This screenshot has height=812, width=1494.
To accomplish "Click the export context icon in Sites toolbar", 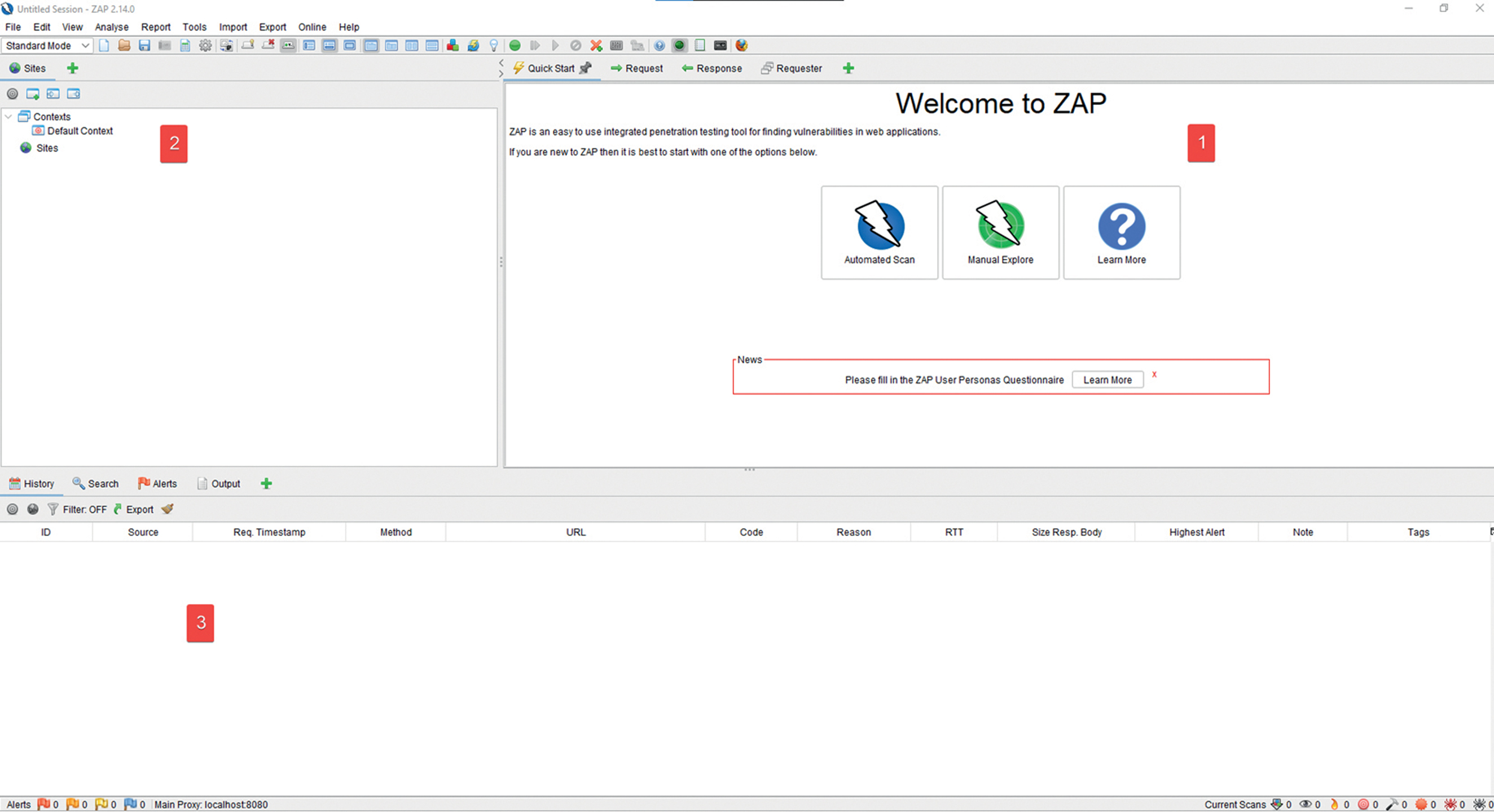I will pos(73,93).
